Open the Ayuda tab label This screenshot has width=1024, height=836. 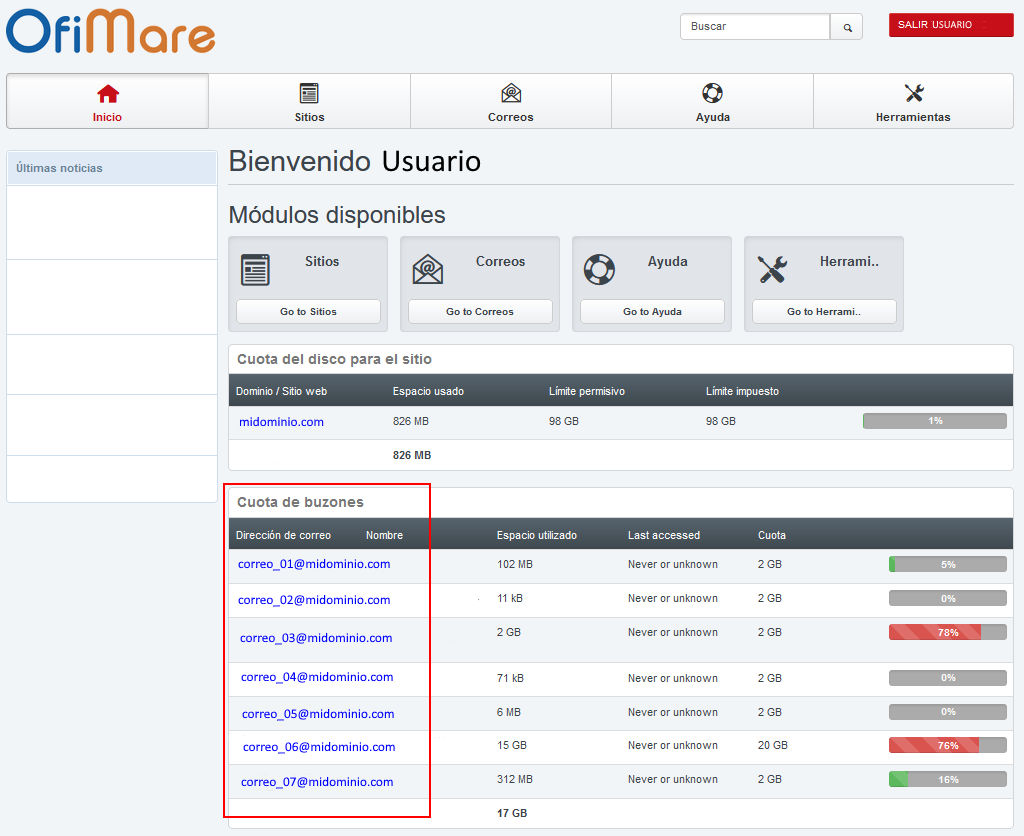pos(712,118)
